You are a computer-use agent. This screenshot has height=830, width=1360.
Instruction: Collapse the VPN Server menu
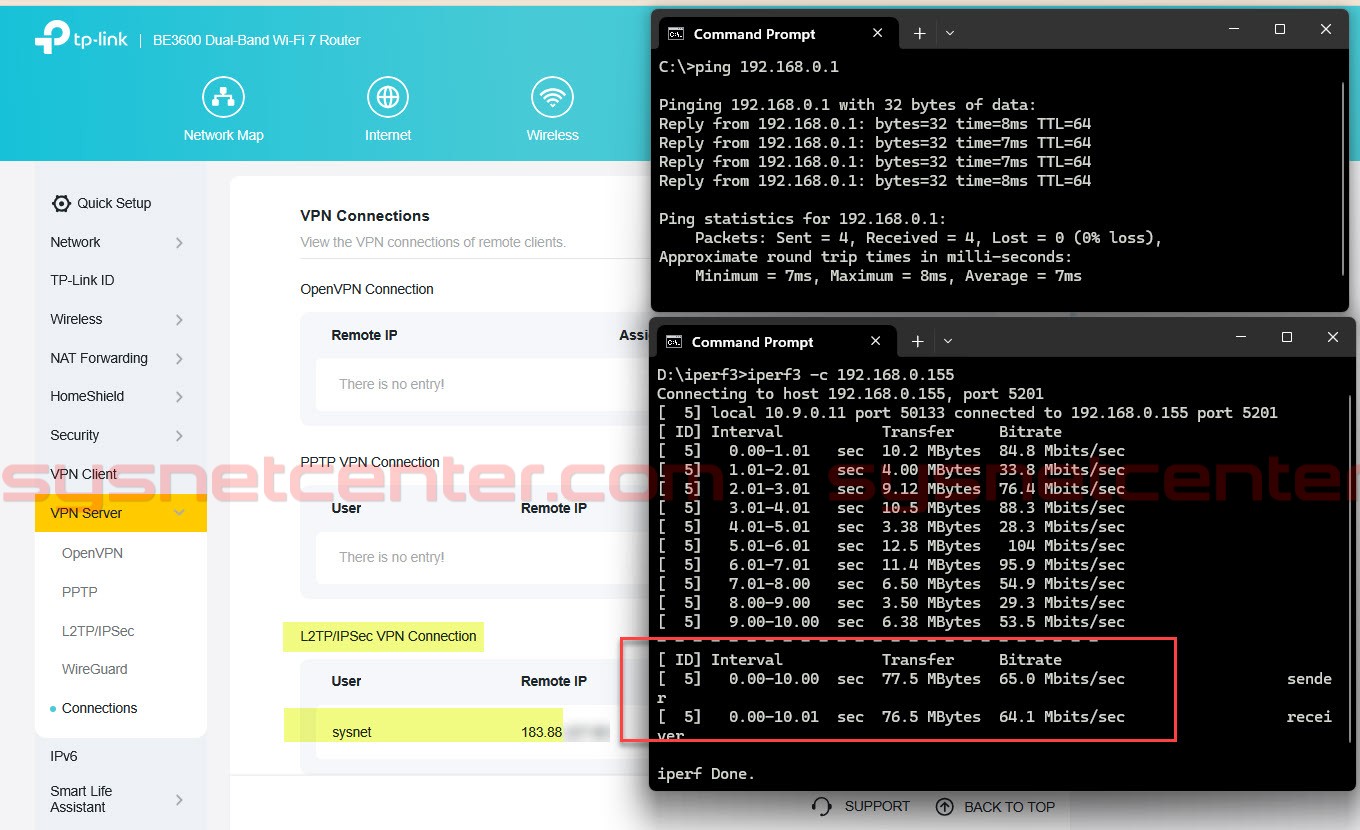pos(179,513)
